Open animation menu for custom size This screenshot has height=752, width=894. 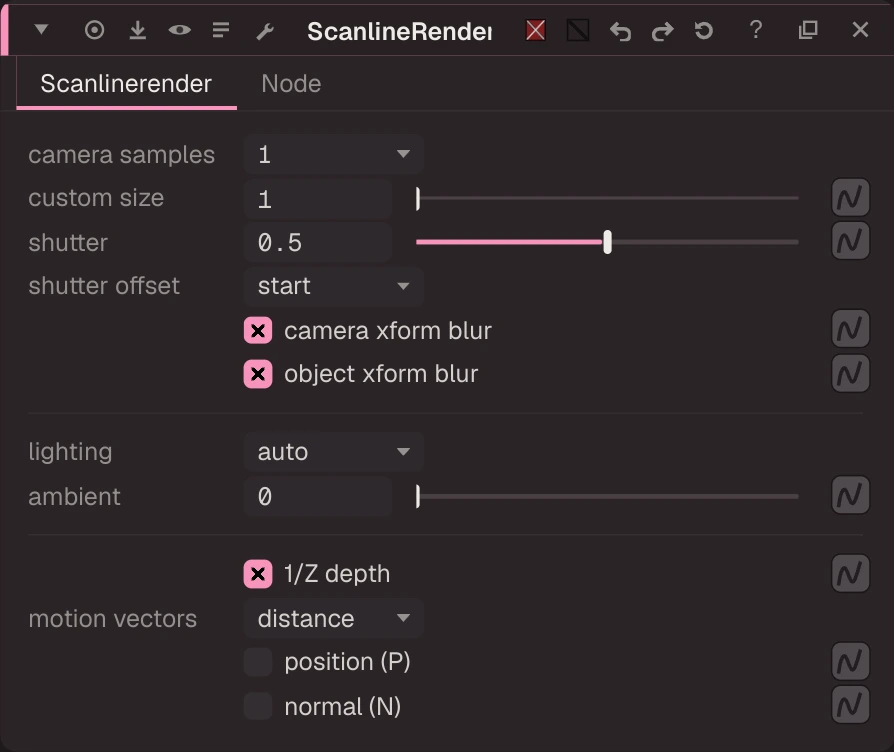[850, 198]
